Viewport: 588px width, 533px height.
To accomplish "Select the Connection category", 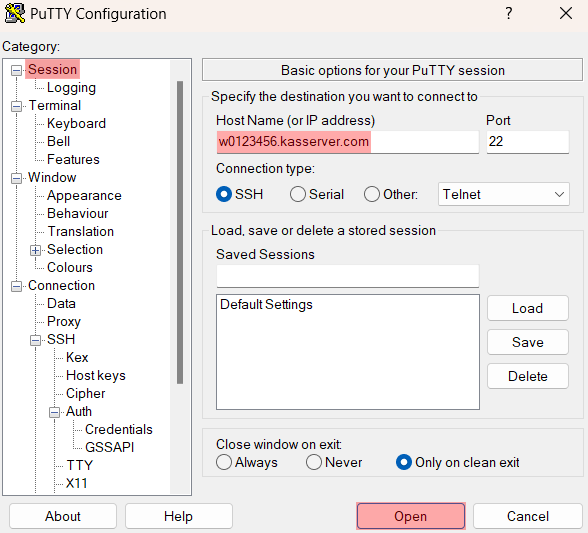I will (62, 285).
